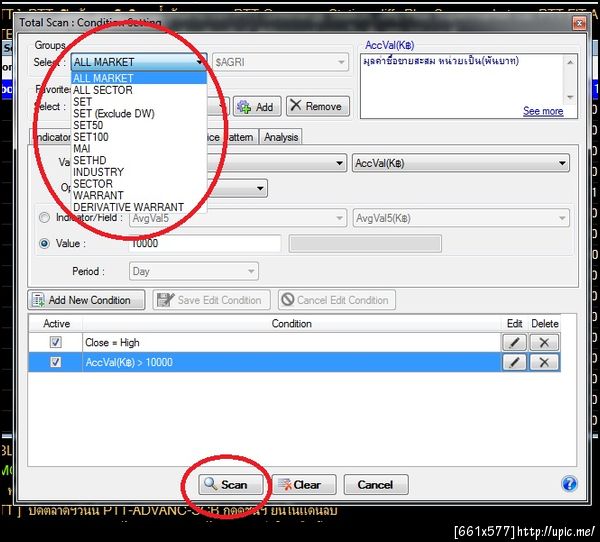Select the Value radio button

coord(44,243)
